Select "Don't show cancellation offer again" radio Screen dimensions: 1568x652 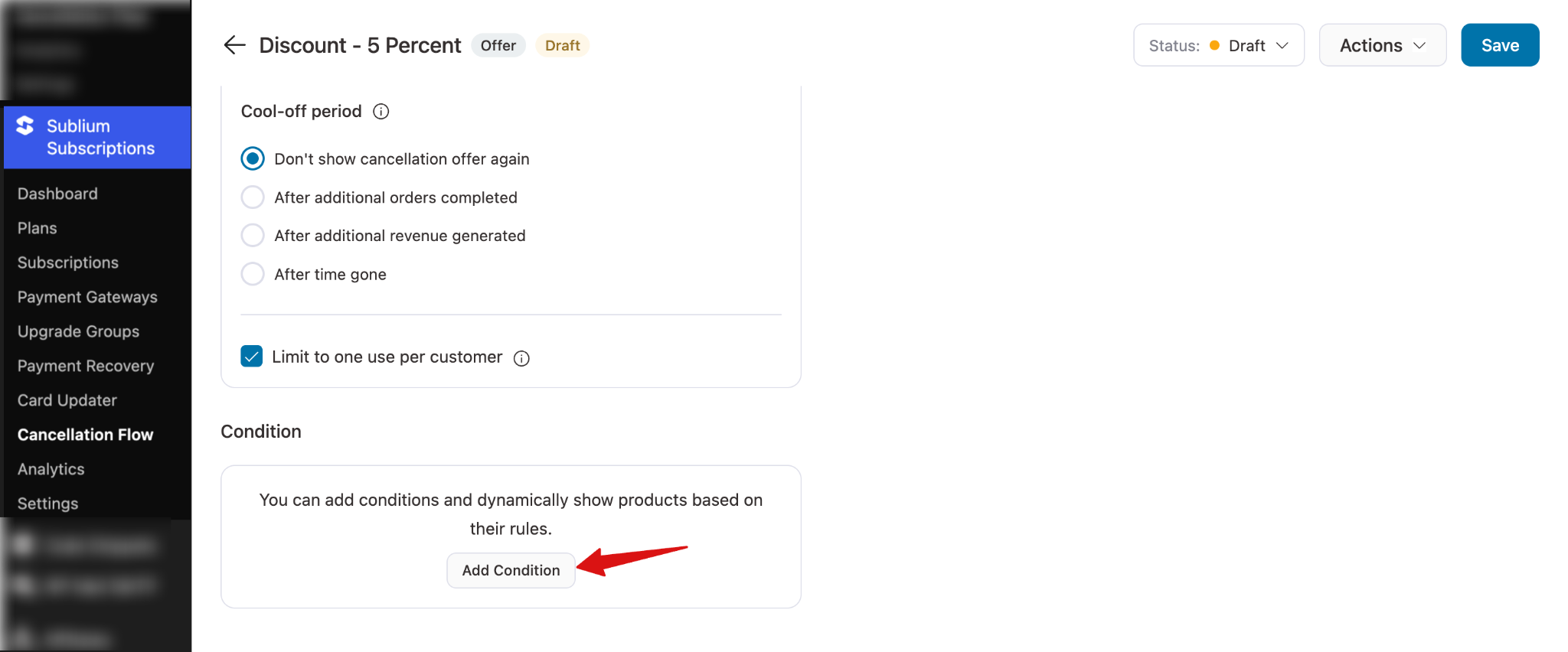coord(253,158)
